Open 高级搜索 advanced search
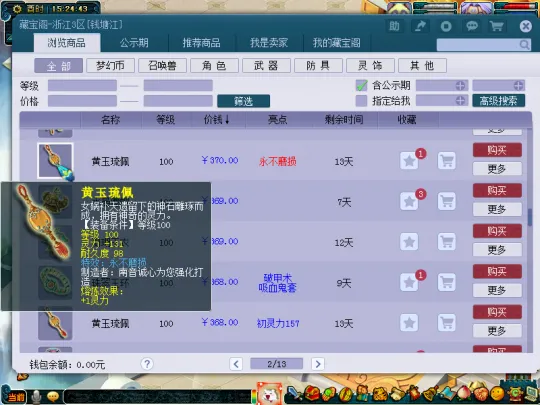540x405 pixels. (x=499, y=101)
